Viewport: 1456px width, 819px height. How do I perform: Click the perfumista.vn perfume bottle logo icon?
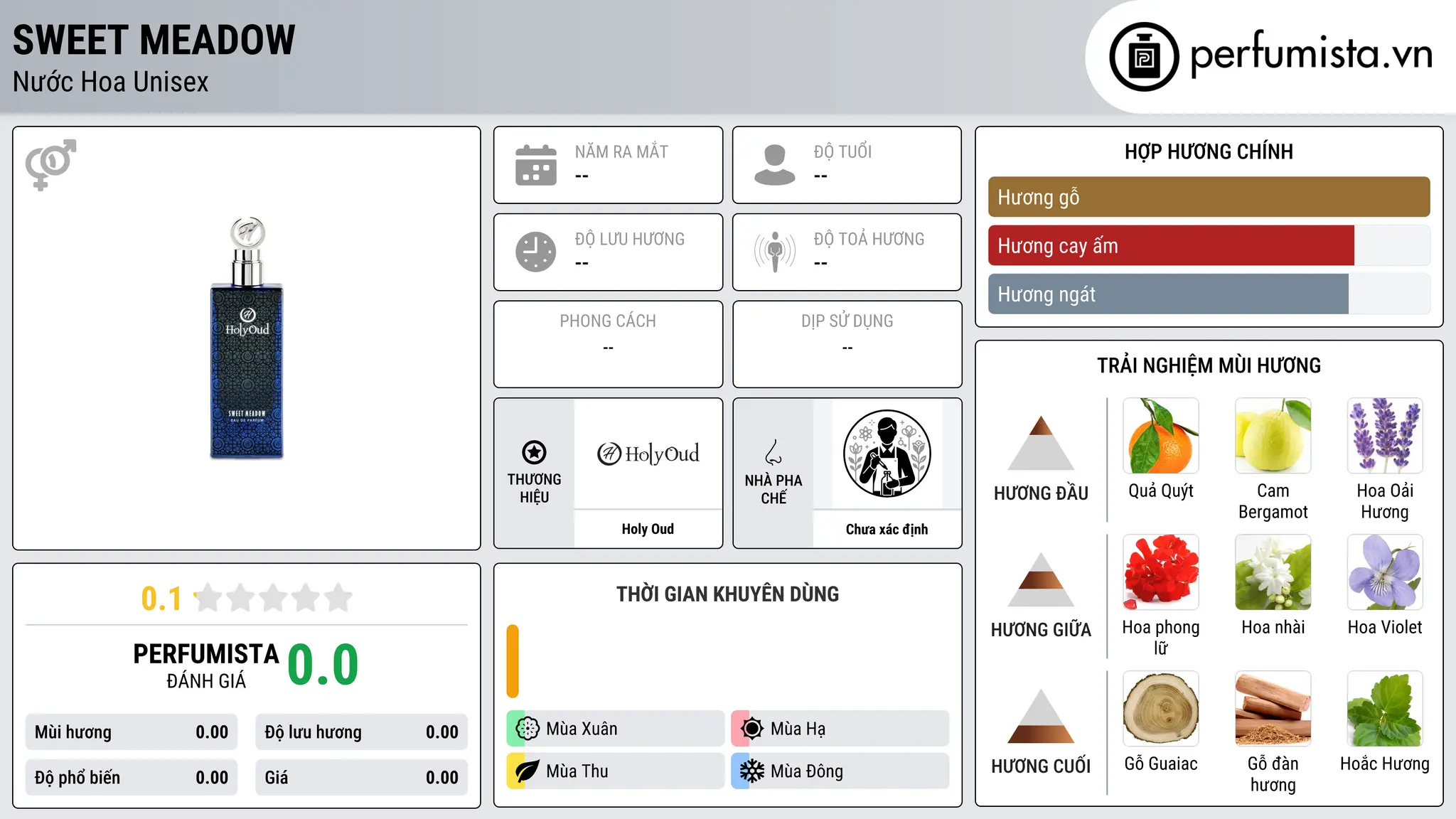pyautogui.click(x=1144, y=57)
